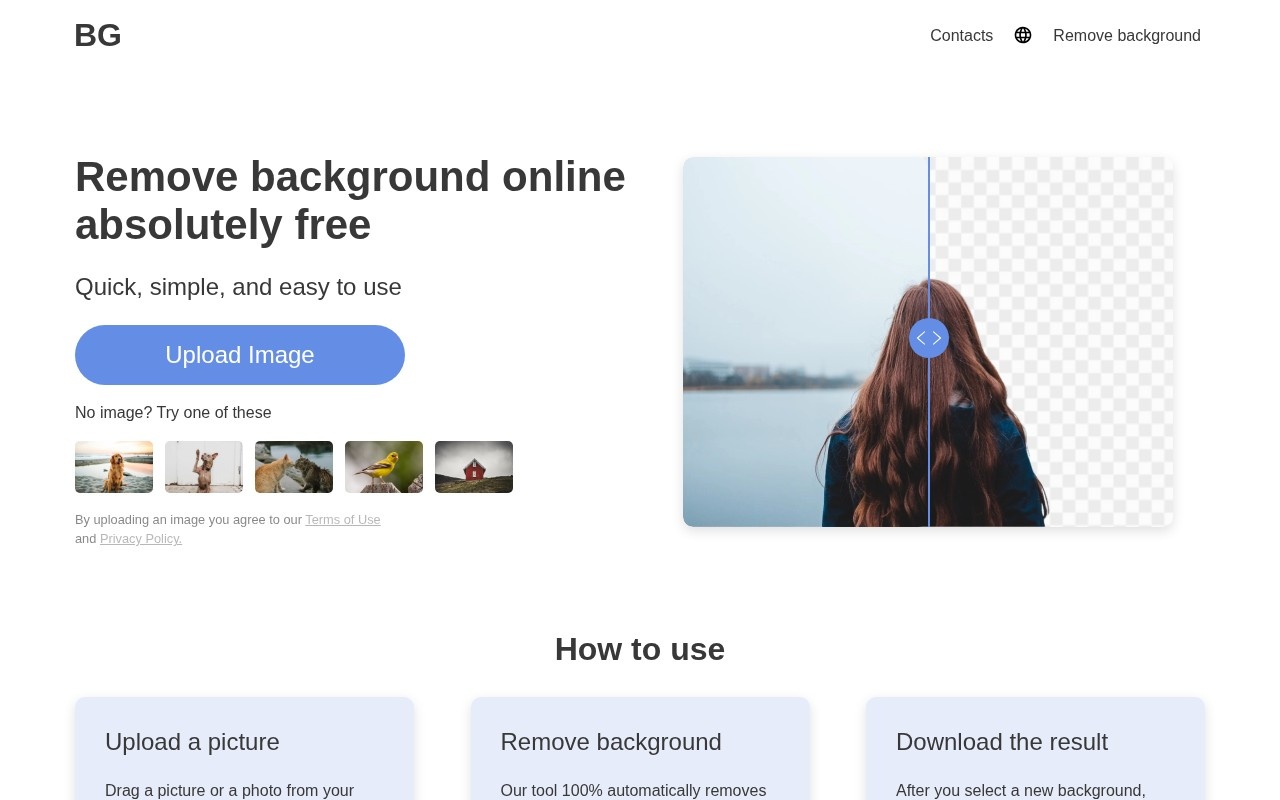
Task: Click the BG logo
Action: coord(98,35)
